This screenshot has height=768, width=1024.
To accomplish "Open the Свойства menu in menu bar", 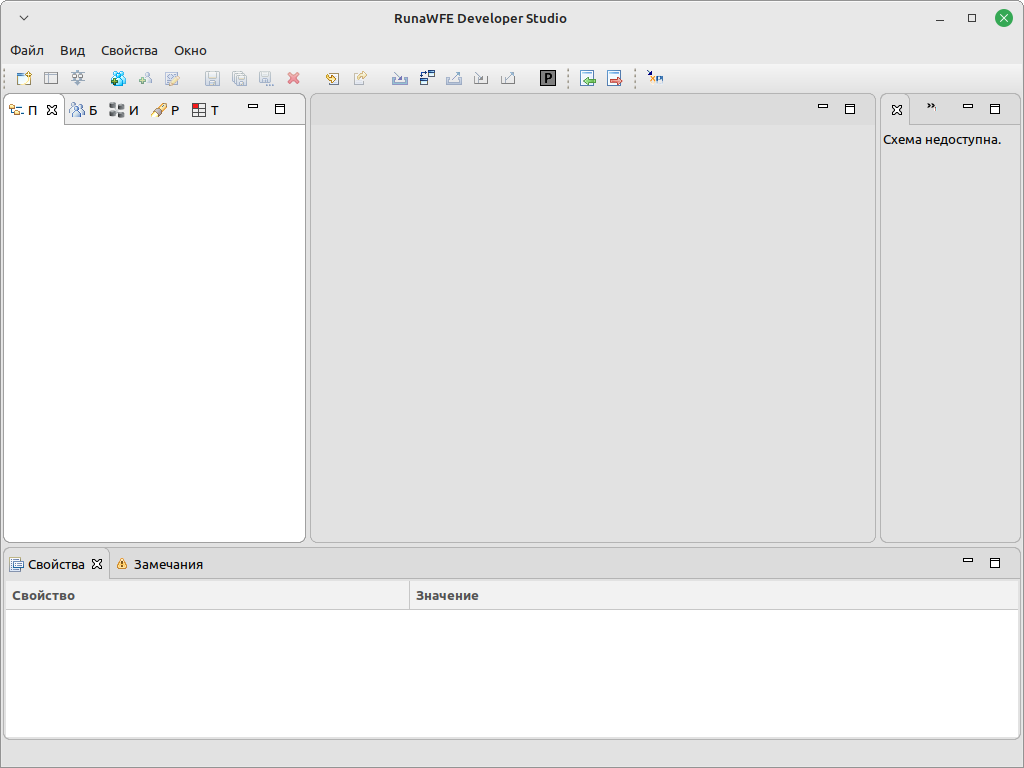I will [x=129, y=50].
